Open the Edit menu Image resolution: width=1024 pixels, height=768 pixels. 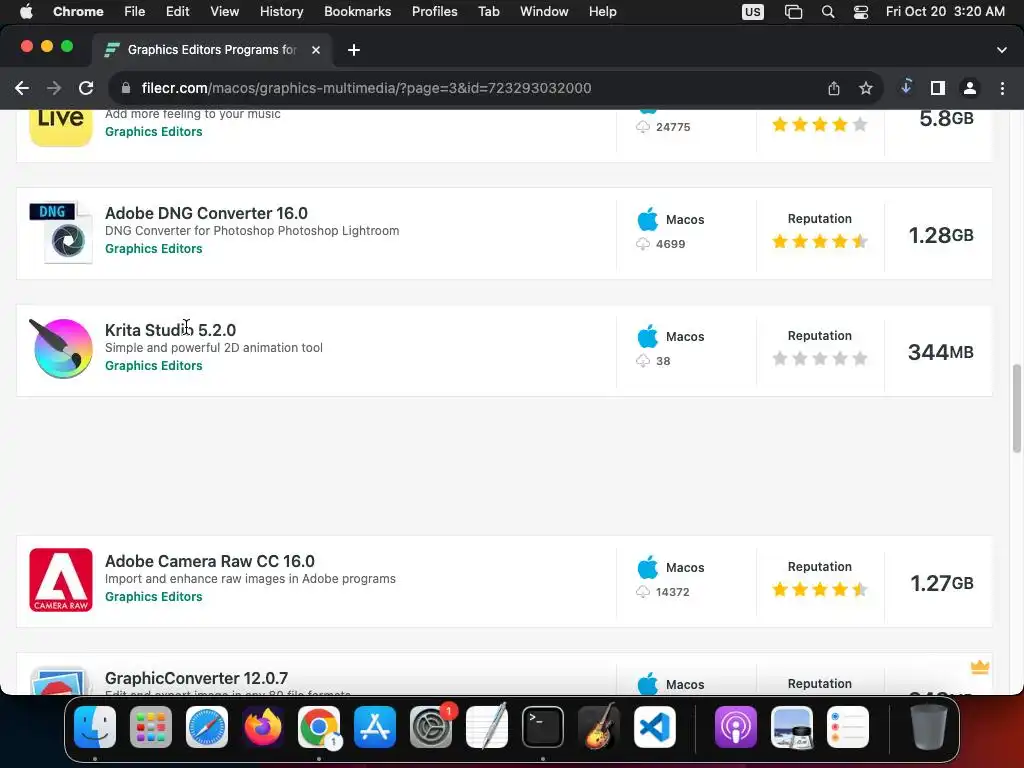(x=177, y=12)
